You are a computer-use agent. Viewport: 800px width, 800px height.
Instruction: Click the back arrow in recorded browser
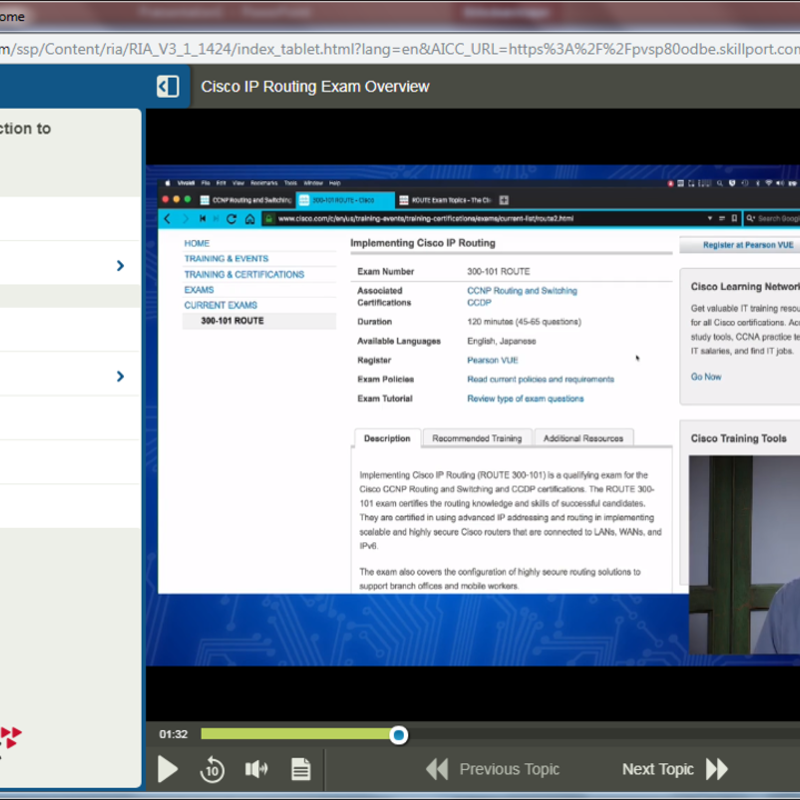pyautogui.click(x=167, y=218)
